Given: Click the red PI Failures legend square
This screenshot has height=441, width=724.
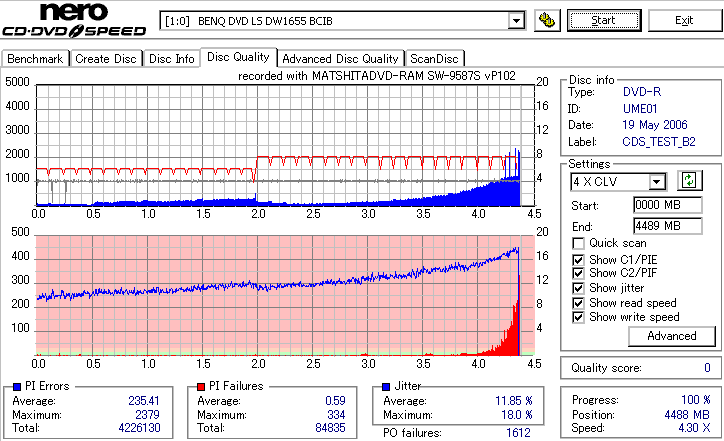Looking at the screenshot, I should [201, 387].
